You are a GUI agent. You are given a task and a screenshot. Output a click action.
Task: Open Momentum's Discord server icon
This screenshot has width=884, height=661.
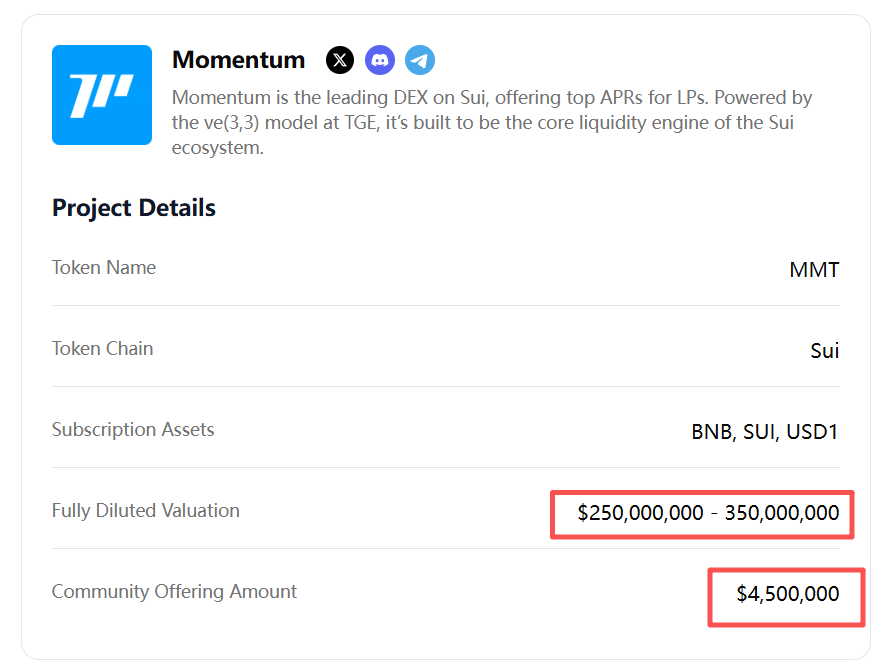coord(380,60)
